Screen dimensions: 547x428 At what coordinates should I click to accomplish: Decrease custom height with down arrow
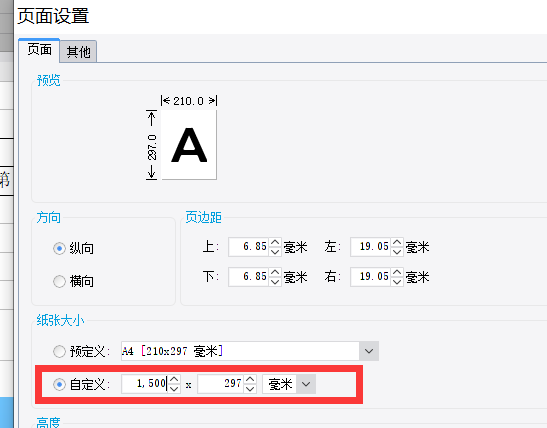(x=250, y=389)
